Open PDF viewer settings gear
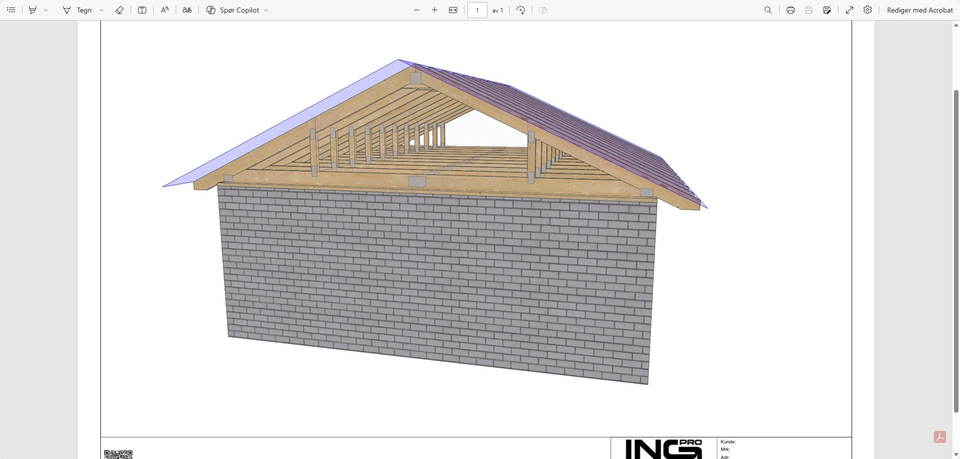Viewport: 960px width, 459px height. pyautogui.click(x=868, y=10)
